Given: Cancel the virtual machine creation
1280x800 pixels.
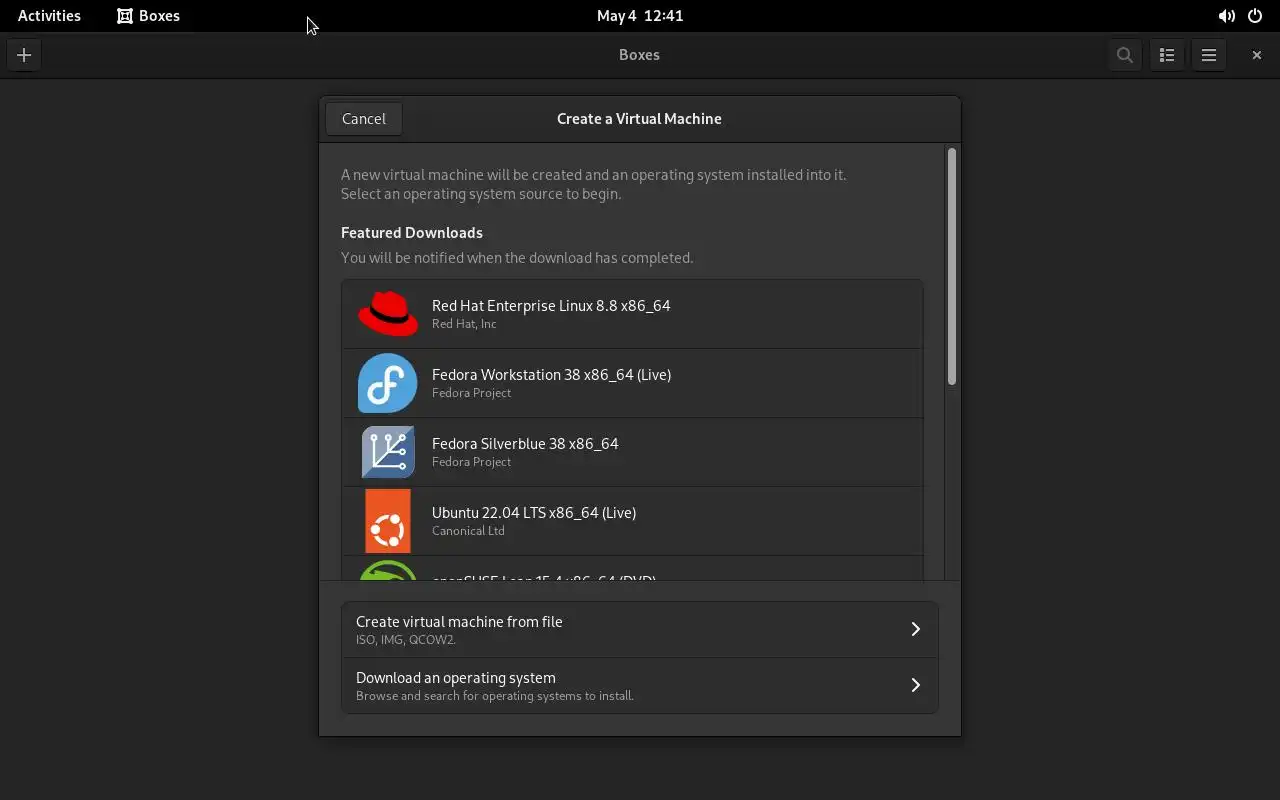Looking at the screenshot, I should point(364,118).
